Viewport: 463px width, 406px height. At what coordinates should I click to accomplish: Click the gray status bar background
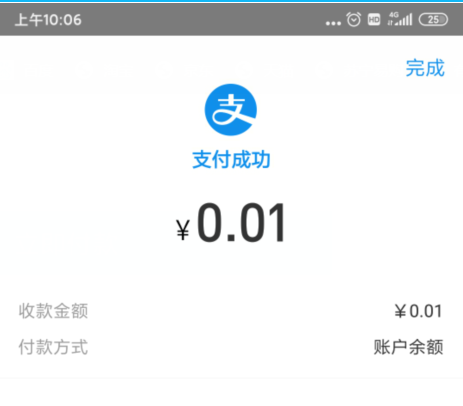(200, 19)
